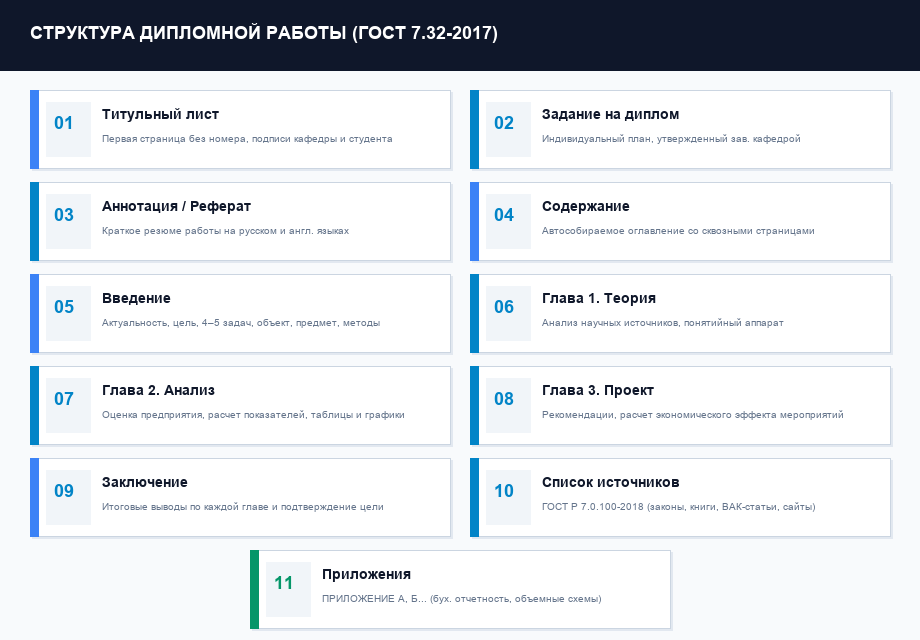Select the 'Список источников' heading
Screen dimensions: 920x640
click(610, 482)
